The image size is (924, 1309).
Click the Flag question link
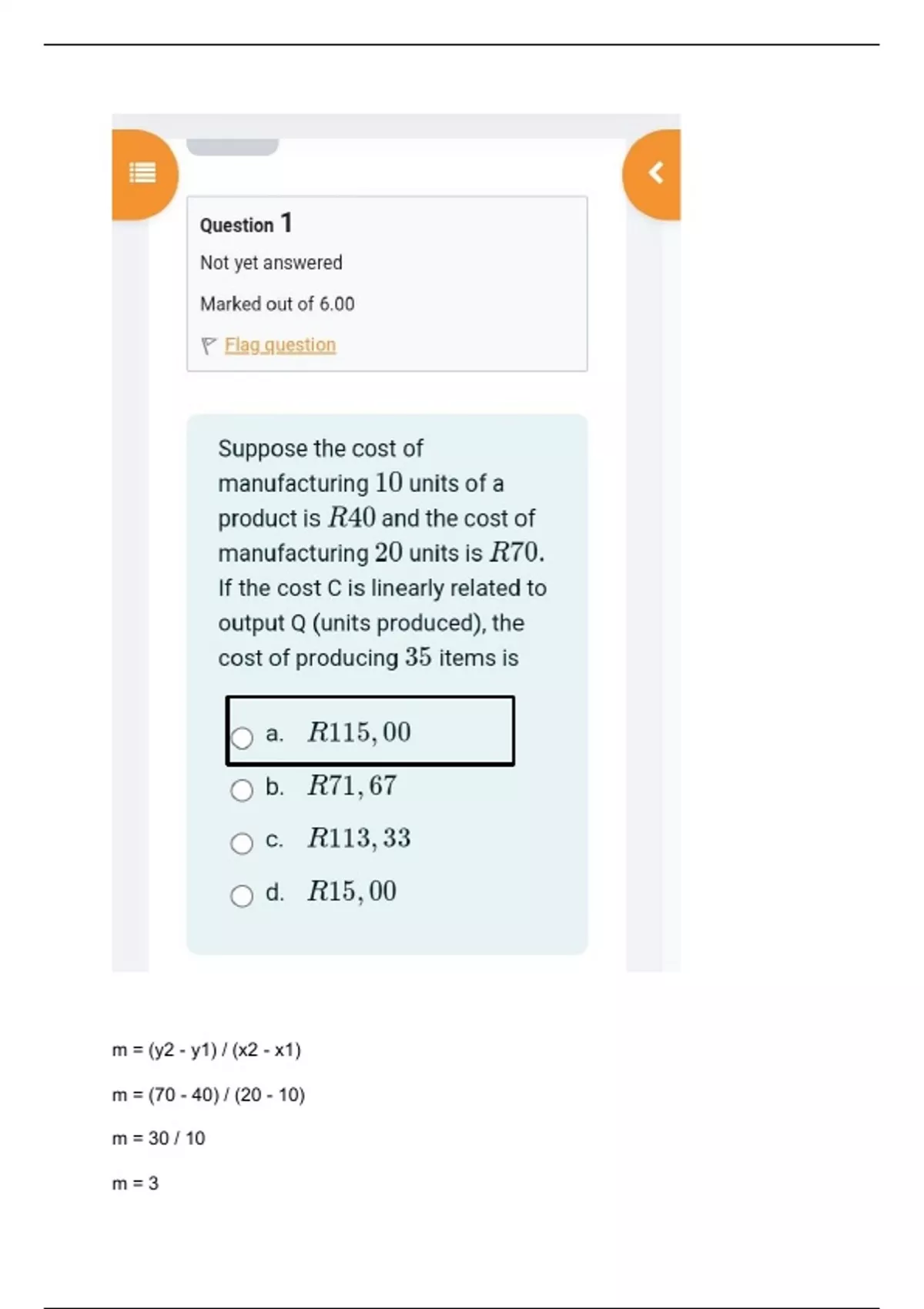tap(280, 345)
